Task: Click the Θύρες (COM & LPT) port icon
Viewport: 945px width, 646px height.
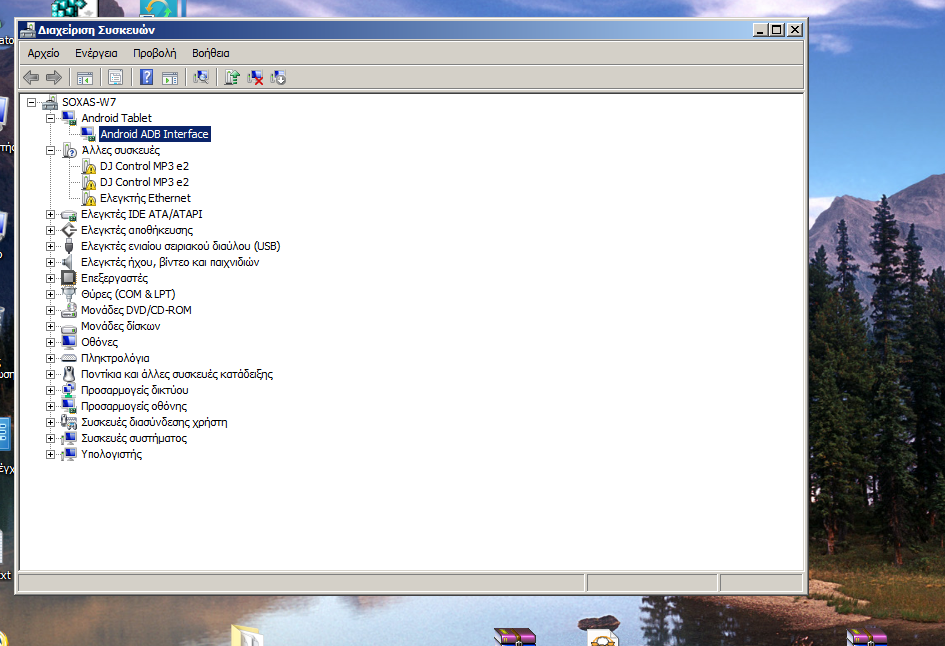Action: coord(69,294)
